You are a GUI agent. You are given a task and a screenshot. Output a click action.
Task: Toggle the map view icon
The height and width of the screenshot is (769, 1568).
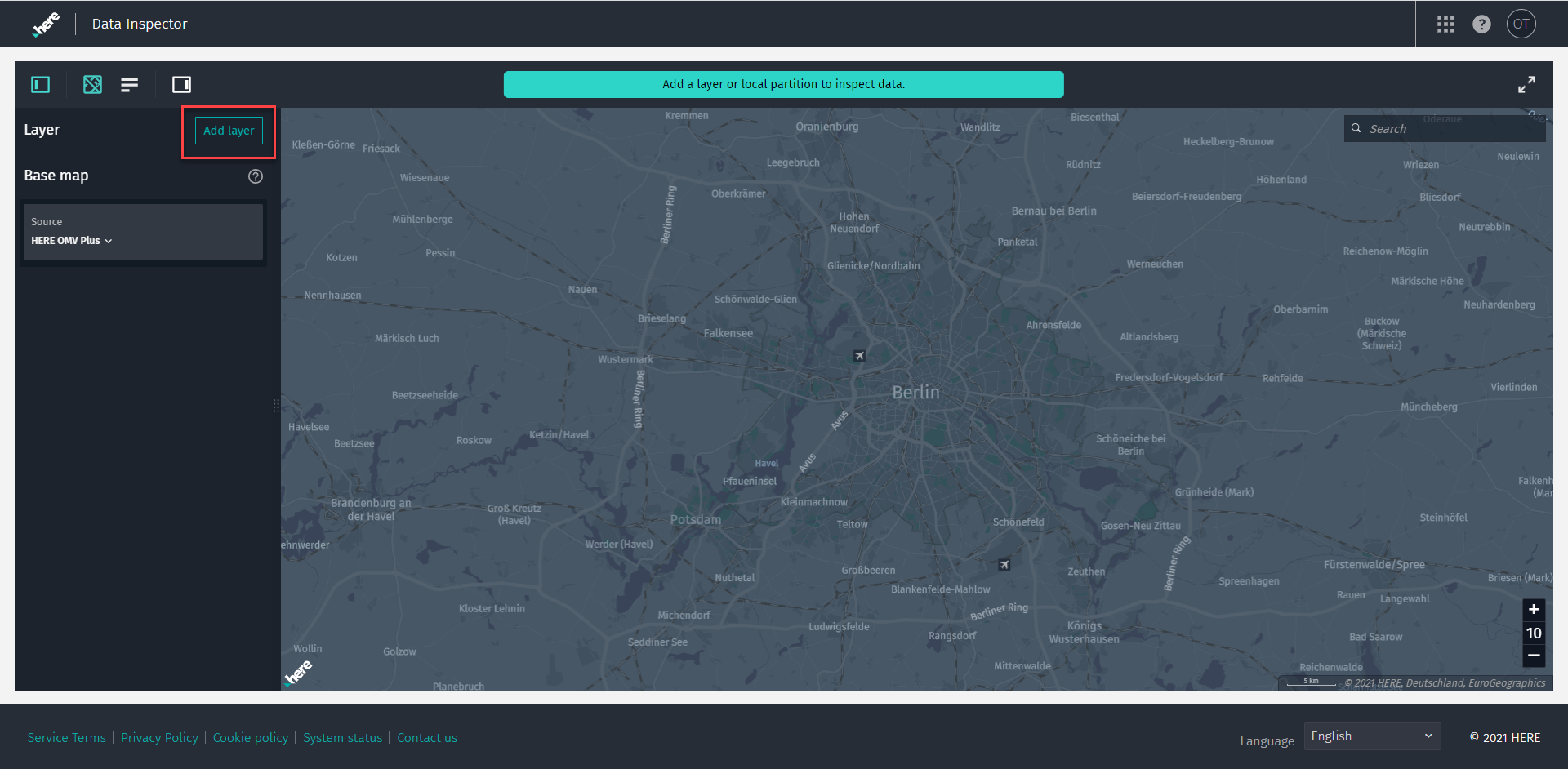click(93, 84)
